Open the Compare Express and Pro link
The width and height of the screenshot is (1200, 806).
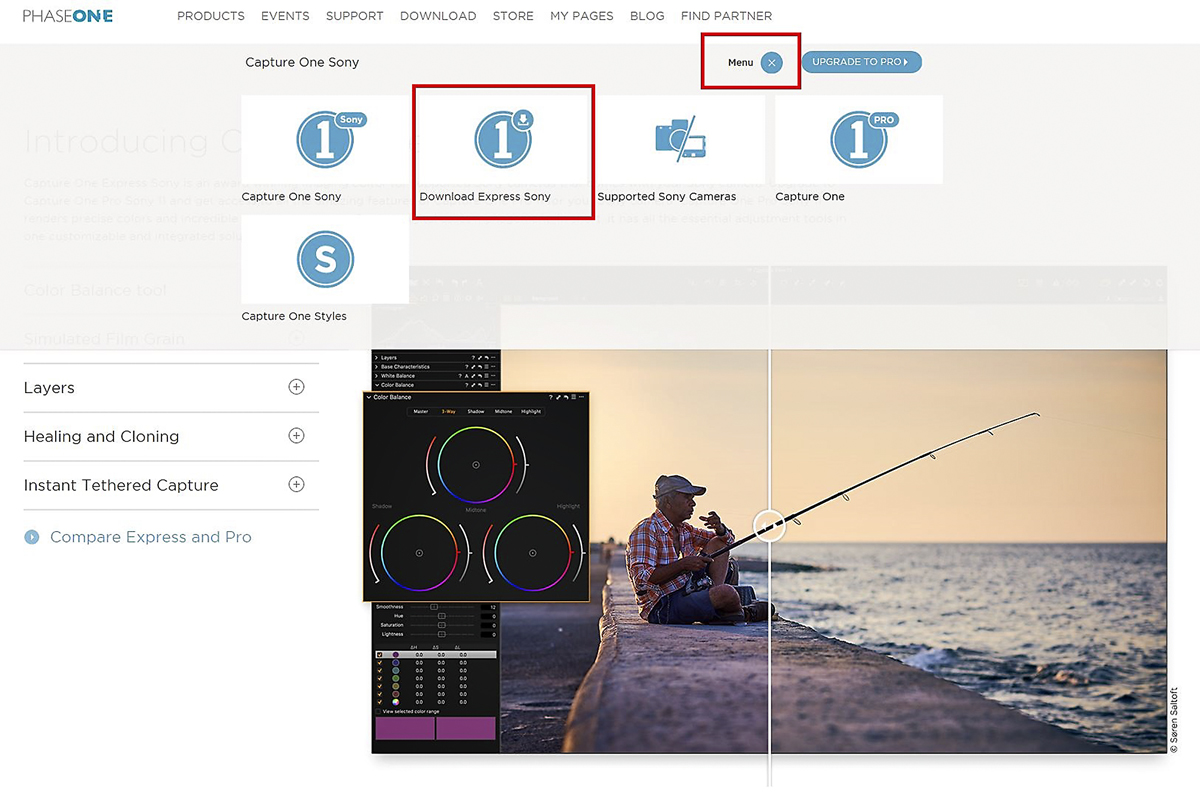coord(151,537)
